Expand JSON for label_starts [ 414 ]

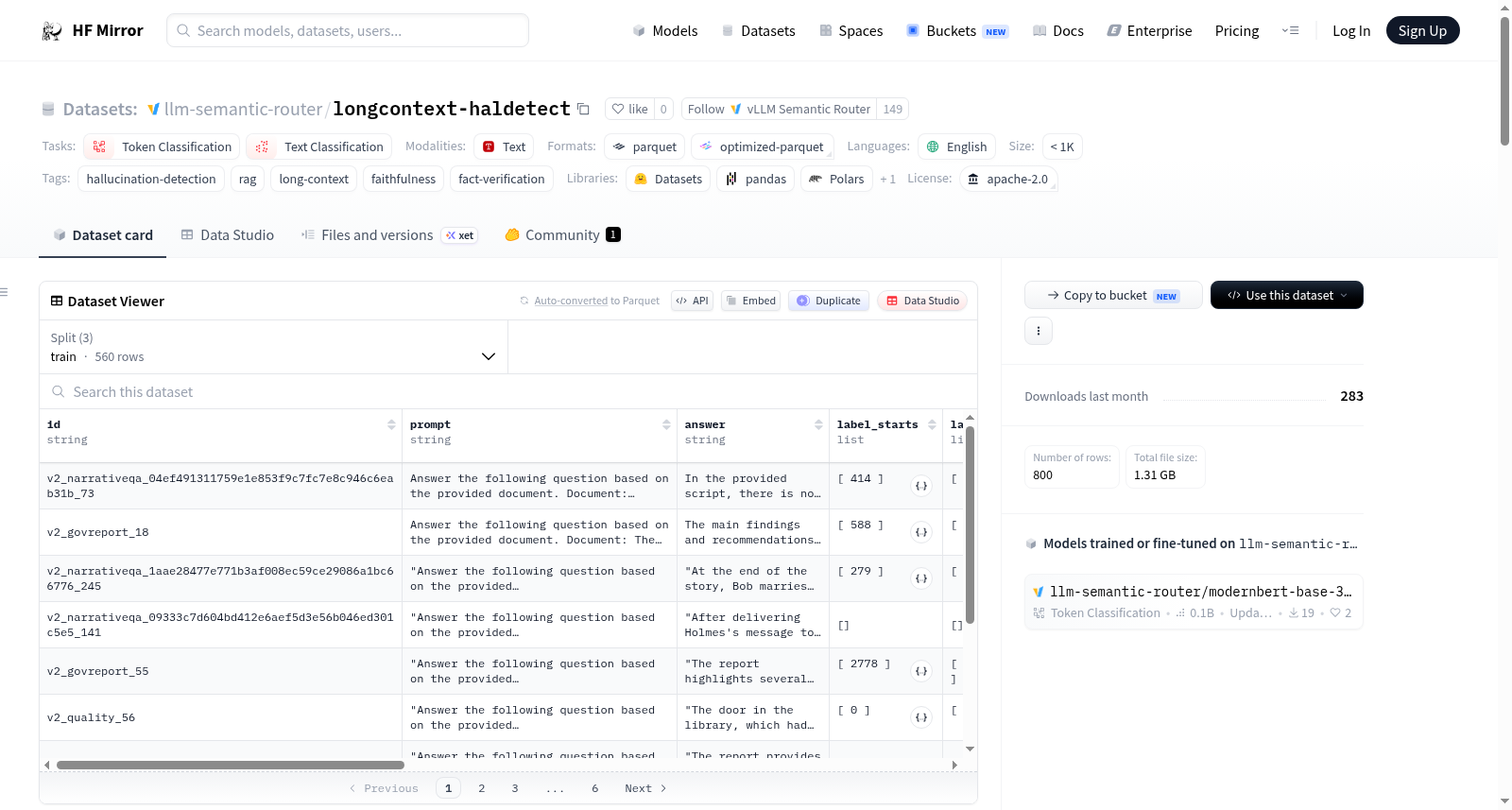(921, 486)
